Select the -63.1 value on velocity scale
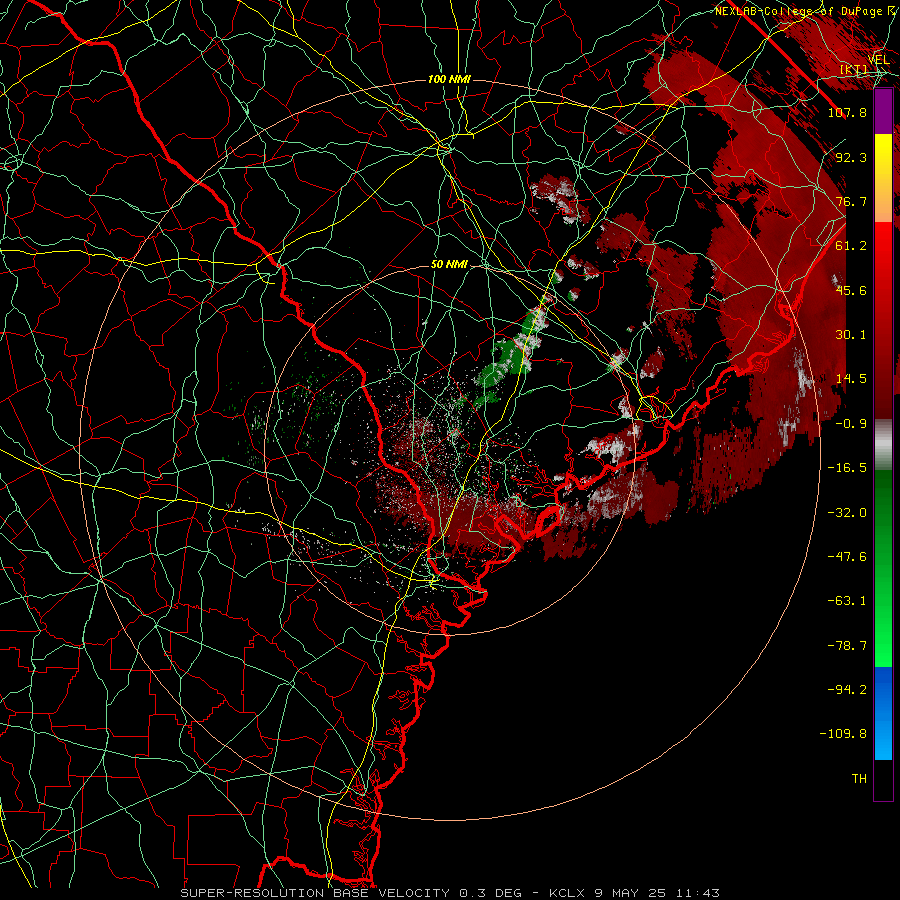The image size is (900, 900). pyautogui.click(x=847, y=601)
